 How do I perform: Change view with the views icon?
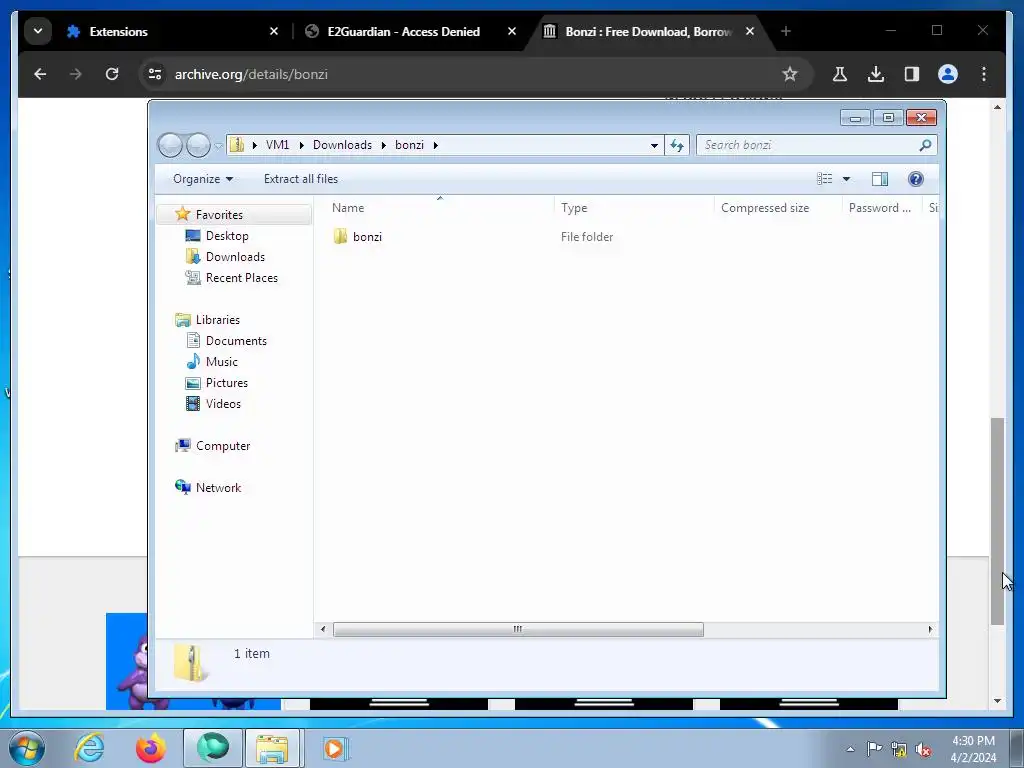[x=824, y=179]
